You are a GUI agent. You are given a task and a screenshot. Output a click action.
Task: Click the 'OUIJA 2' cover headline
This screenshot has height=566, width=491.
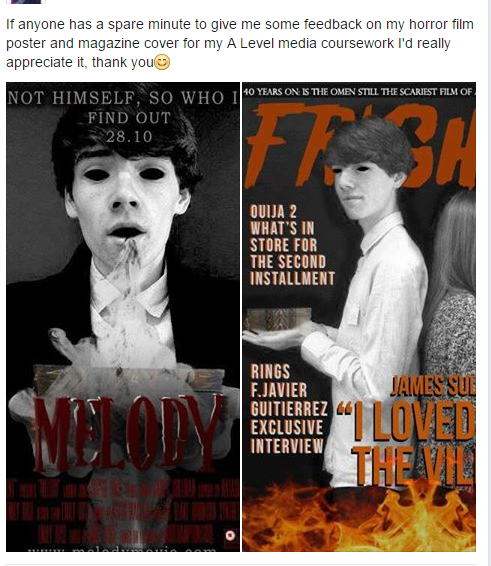273,211
